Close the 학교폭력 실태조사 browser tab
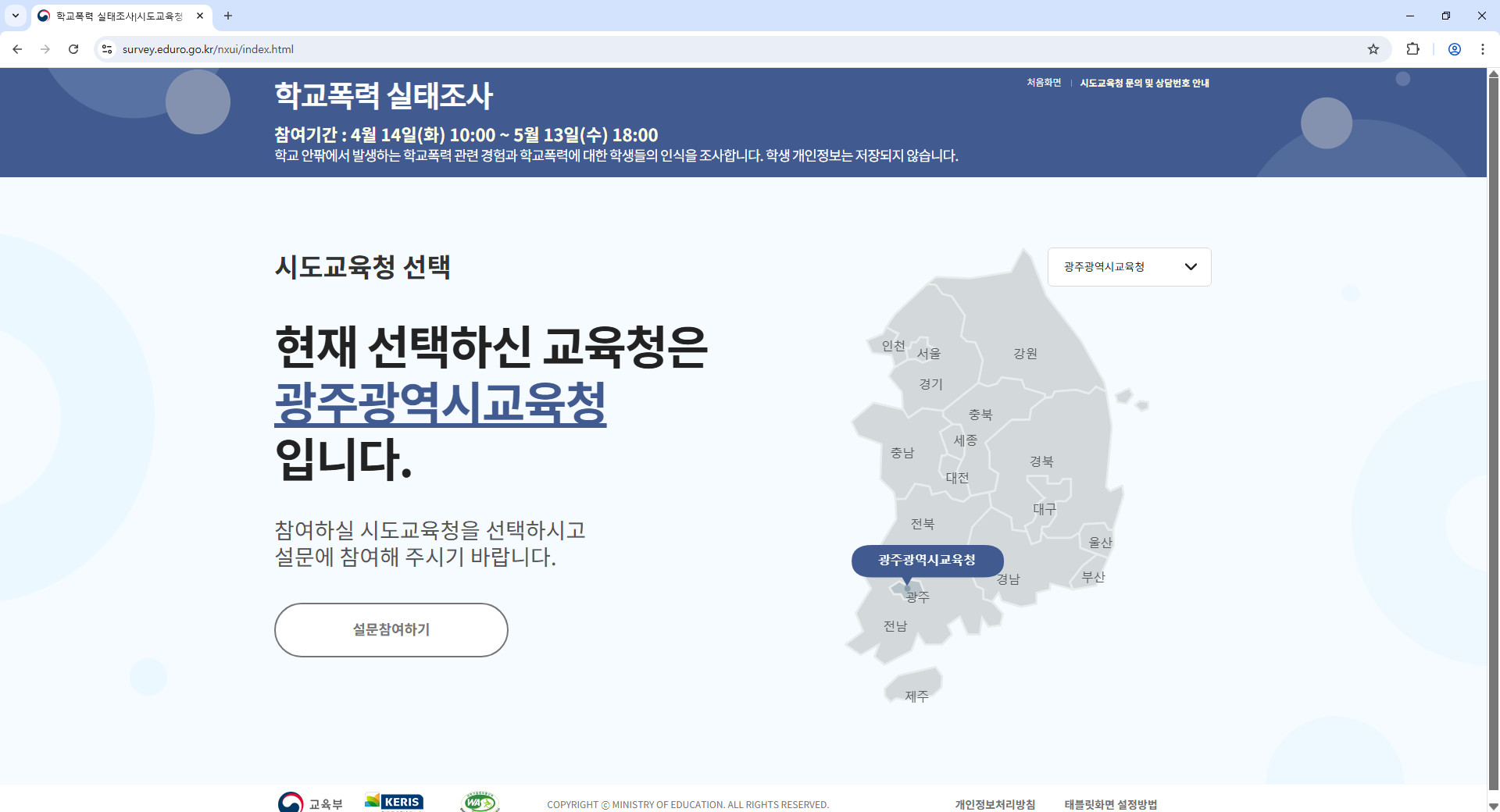 click(x=200, y=16)
